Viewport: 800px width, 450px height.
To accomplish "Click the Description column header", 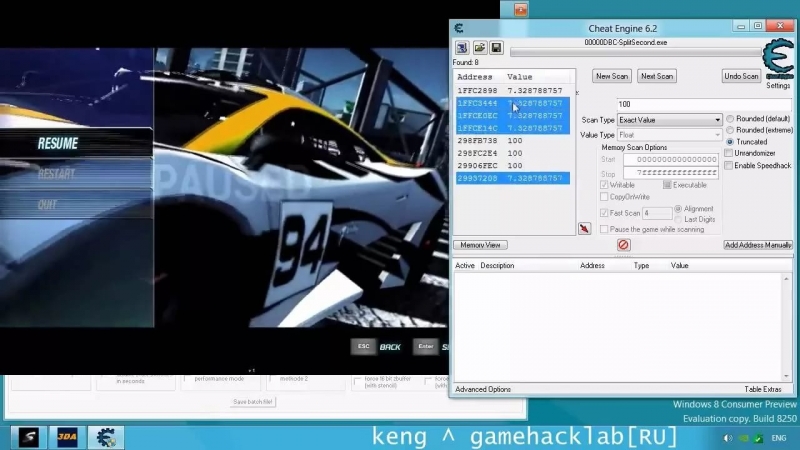I will pos(497,266).
